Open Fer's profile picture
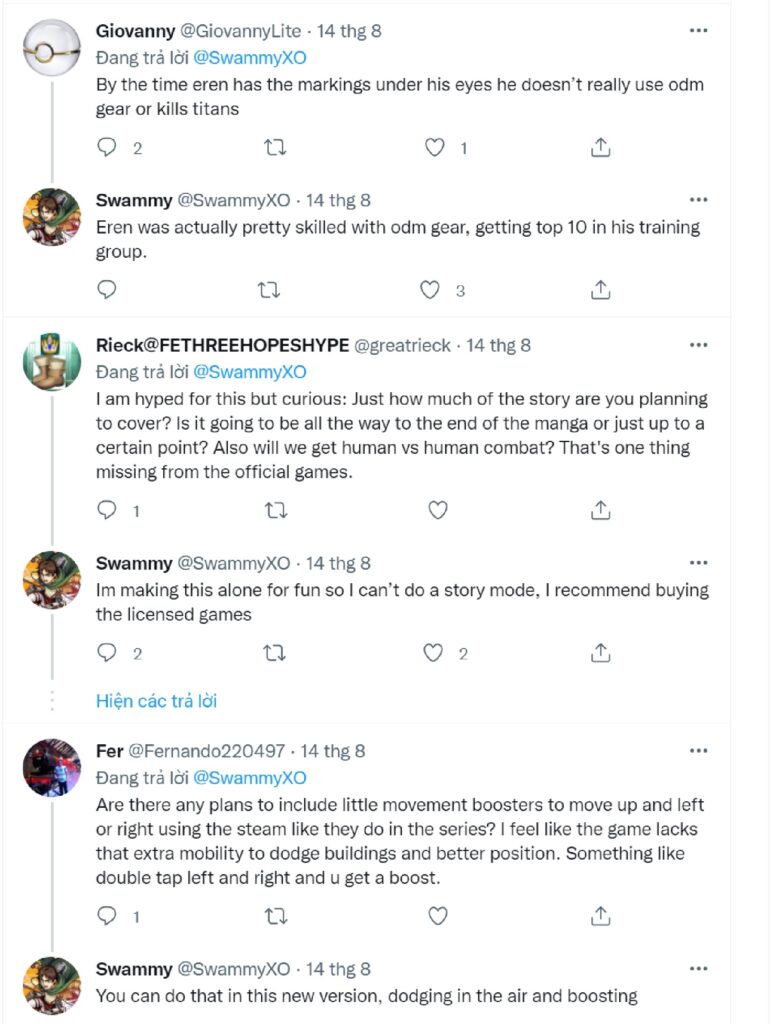 click(52, 768)
